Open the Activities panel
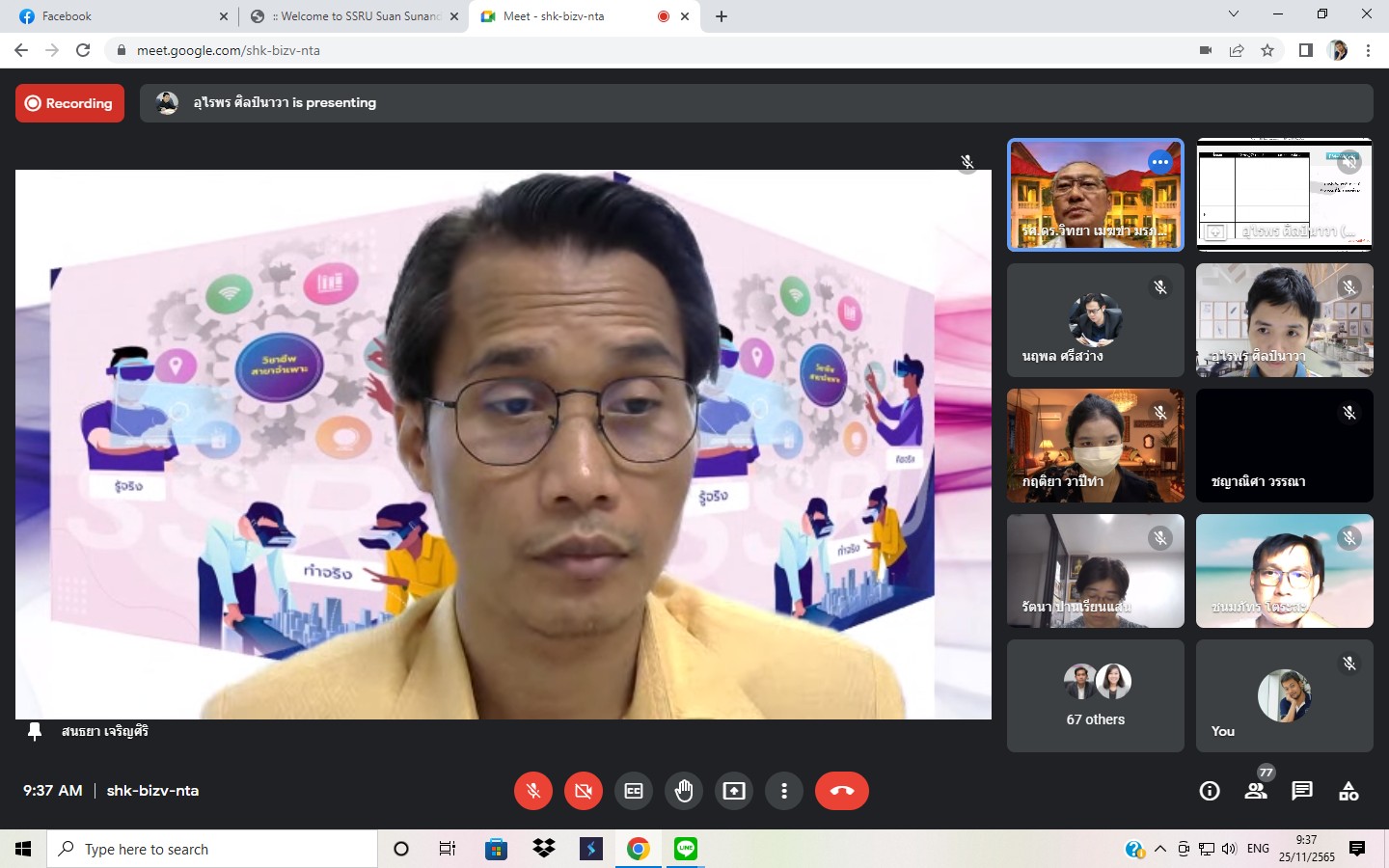The image size is (1389, 868). [x=1348, y=791]
